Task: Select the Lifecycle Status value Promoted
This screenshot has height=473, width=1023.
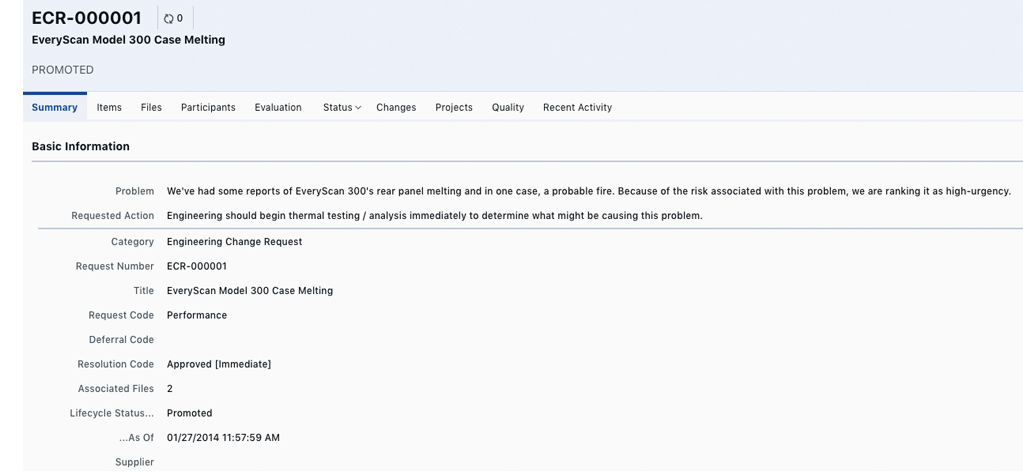Action: tap(189, 413)
